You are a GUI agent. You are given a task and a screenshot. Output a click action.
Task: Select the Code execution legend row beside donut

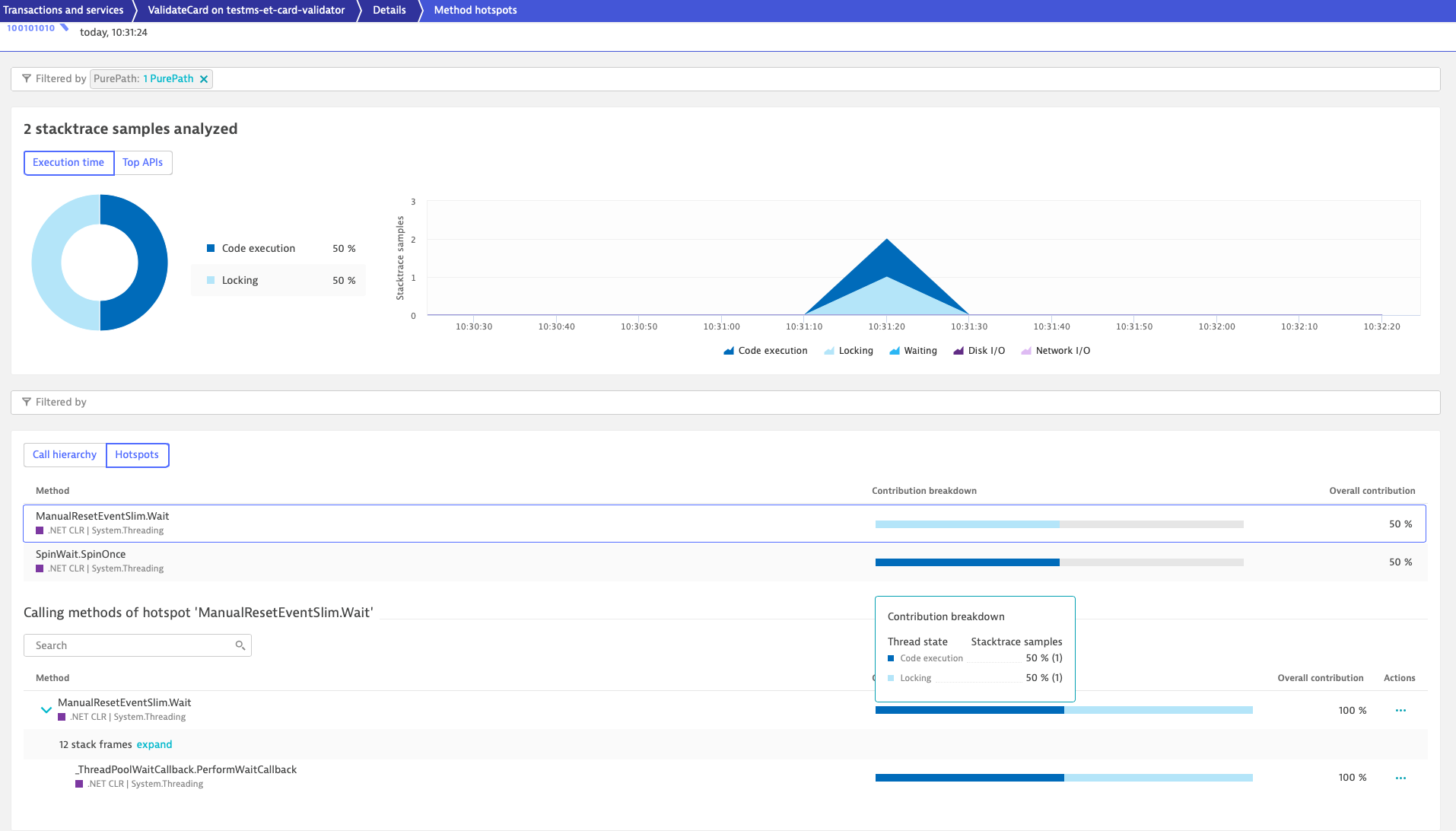279,249
